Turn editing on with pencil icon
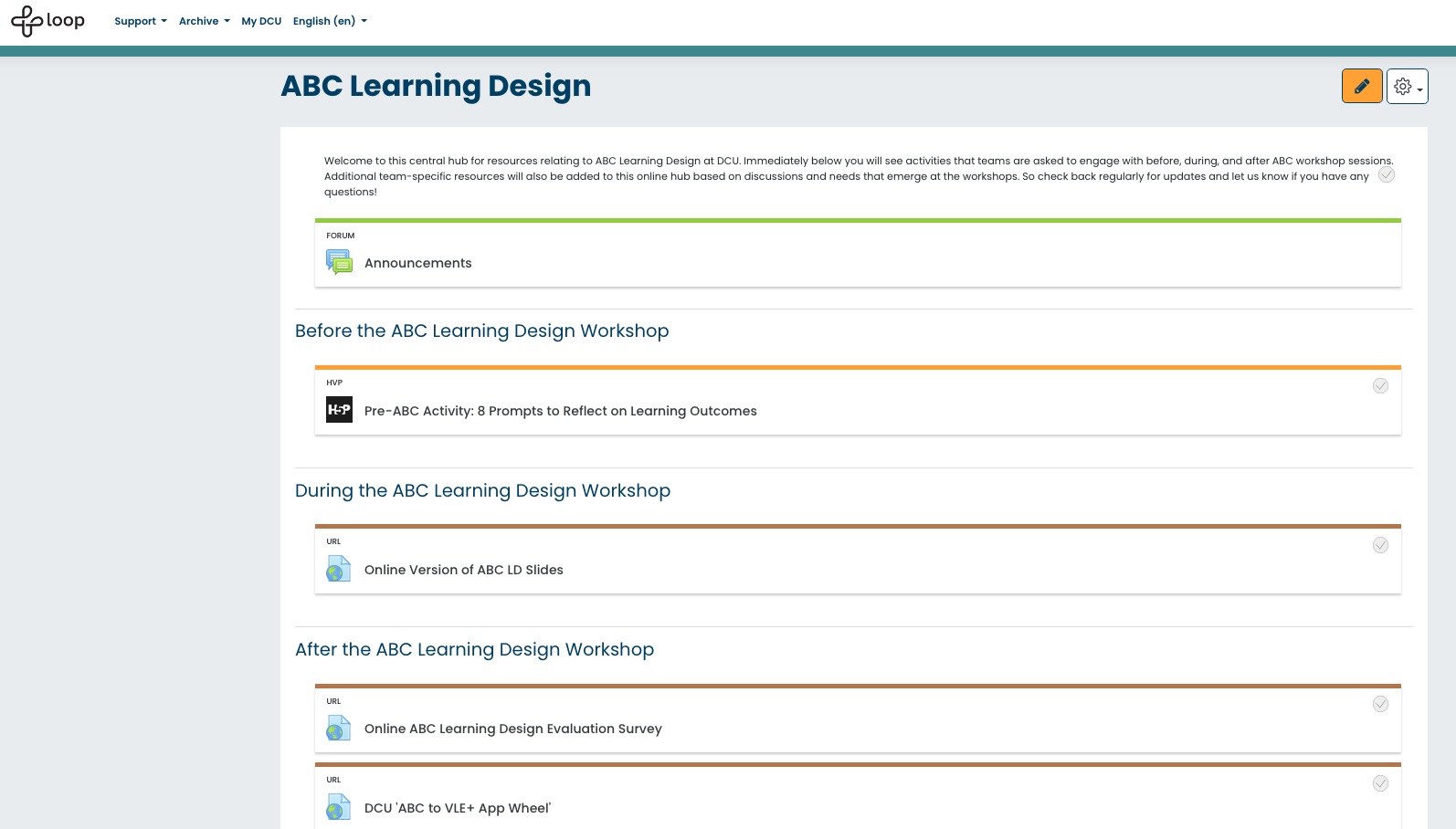Screen dimensions: 1456x829 [x=1361, y=87]
